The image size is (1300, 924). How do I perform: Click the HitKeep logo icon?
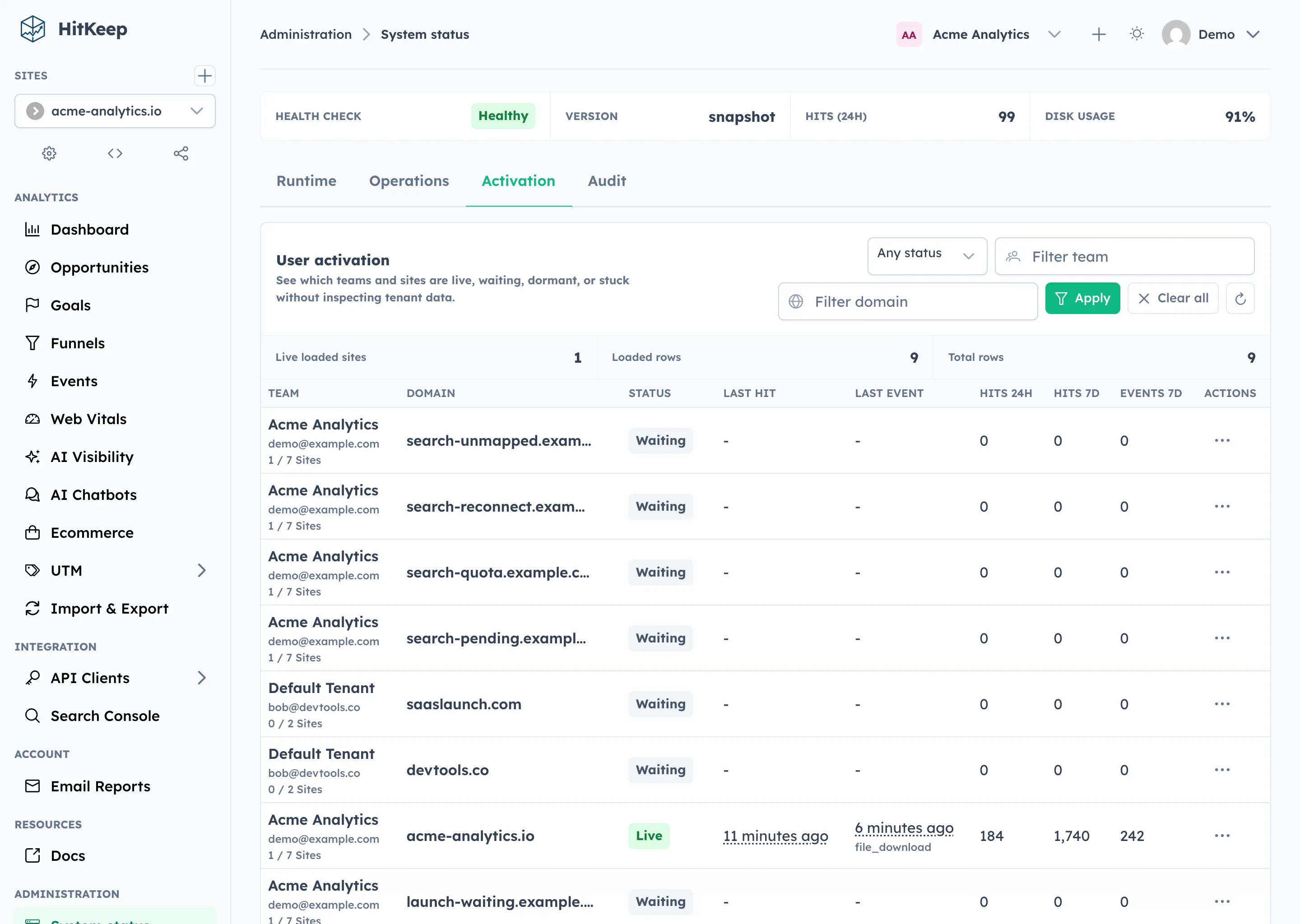(x=32, y=29)
